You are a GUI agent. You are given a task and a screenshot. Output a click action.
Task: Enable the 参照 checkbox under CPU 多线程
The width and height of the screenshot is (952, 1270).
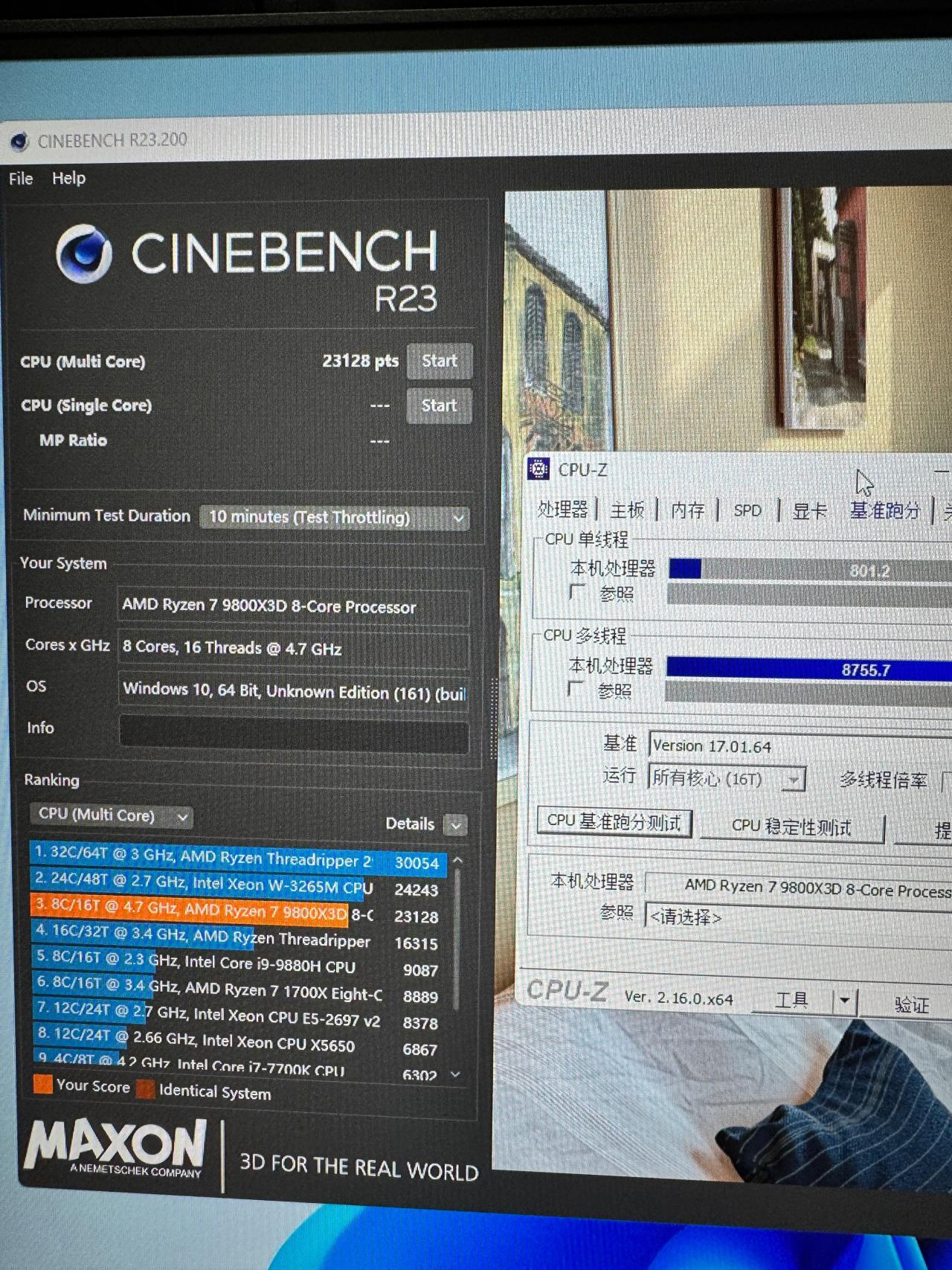pos(575,689)
